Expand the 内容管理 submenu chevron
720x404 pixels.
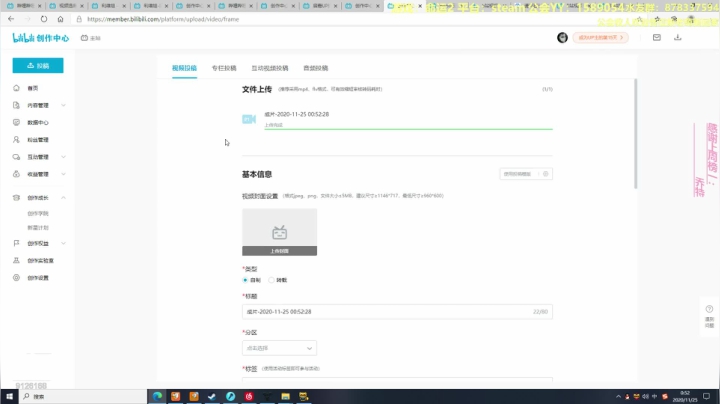pyautogui.click(x=63, y=105)
